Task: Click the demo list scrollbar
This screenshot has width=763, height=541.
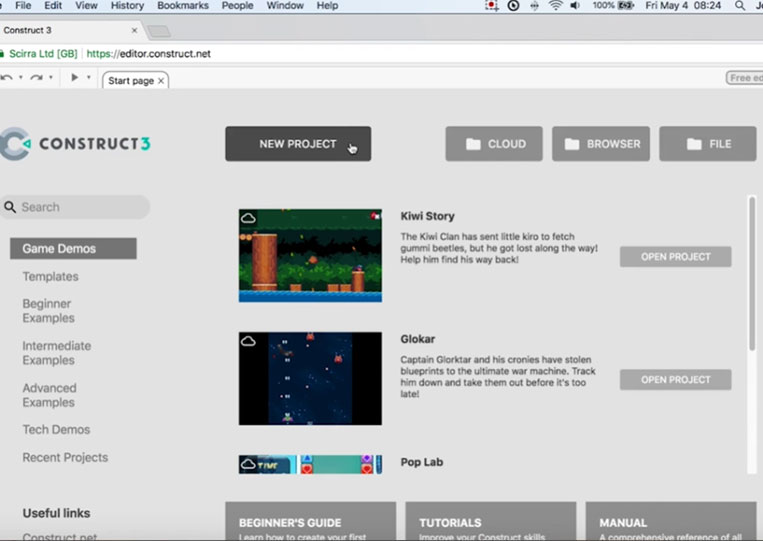Action: click(752, 272)
